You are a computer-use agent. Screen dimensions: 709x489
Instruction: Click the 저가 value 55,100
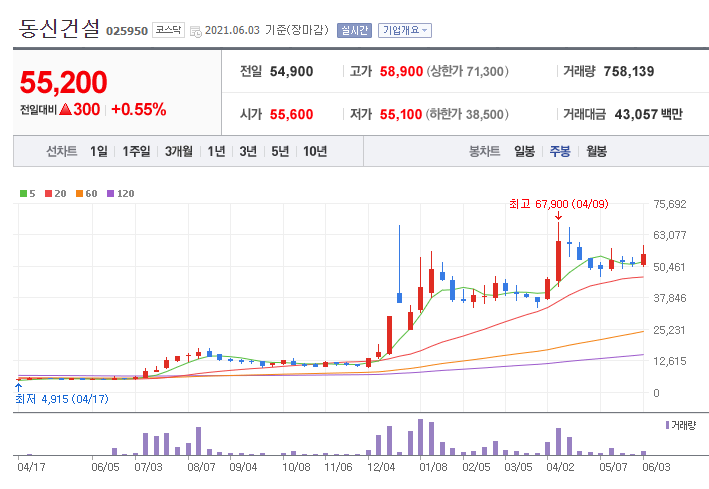[x=401, y=114]
